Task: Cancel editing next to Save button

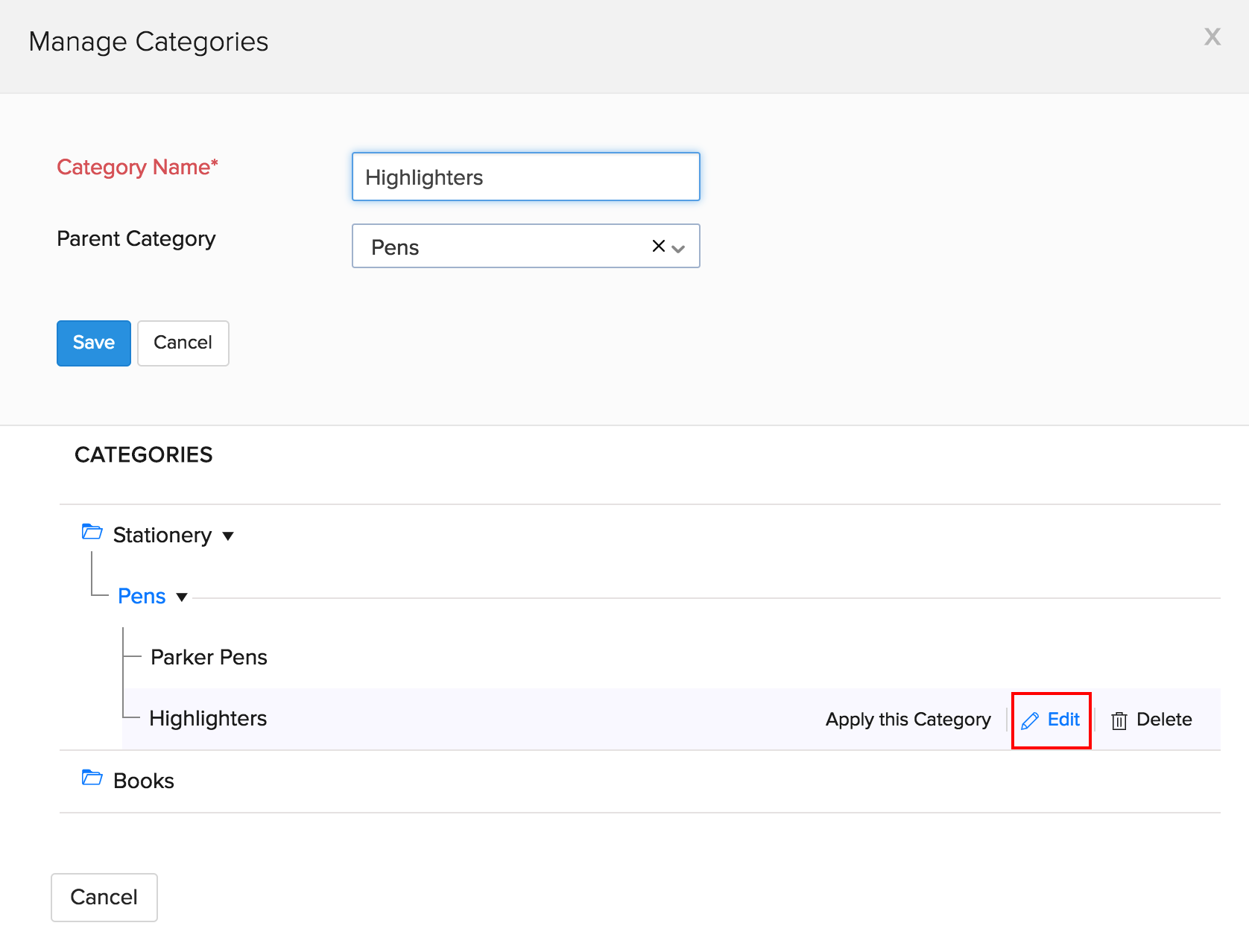Action: click(183, 343)
